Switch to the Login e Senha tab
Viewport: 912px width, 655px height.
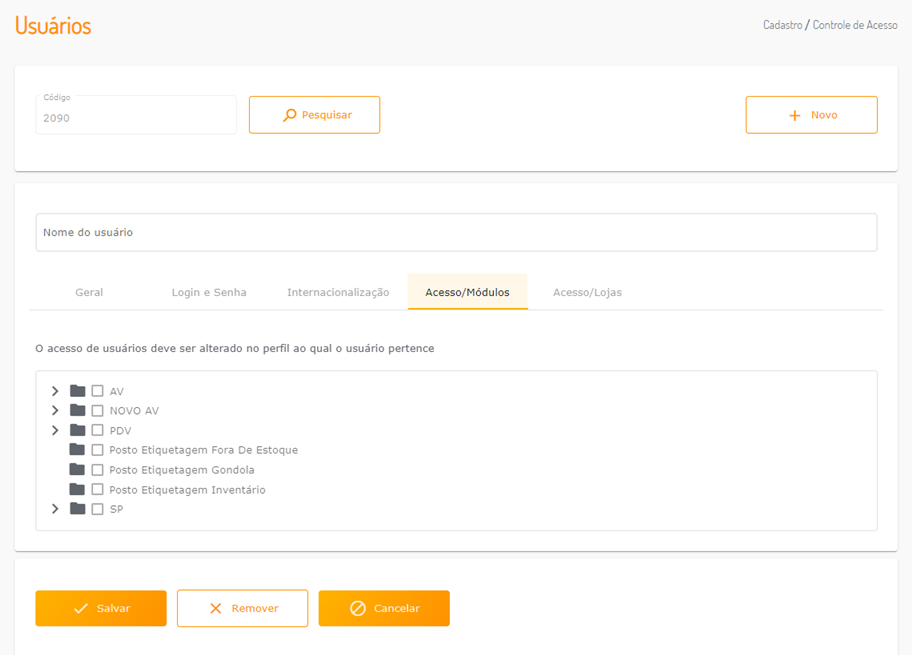[209, 292]
